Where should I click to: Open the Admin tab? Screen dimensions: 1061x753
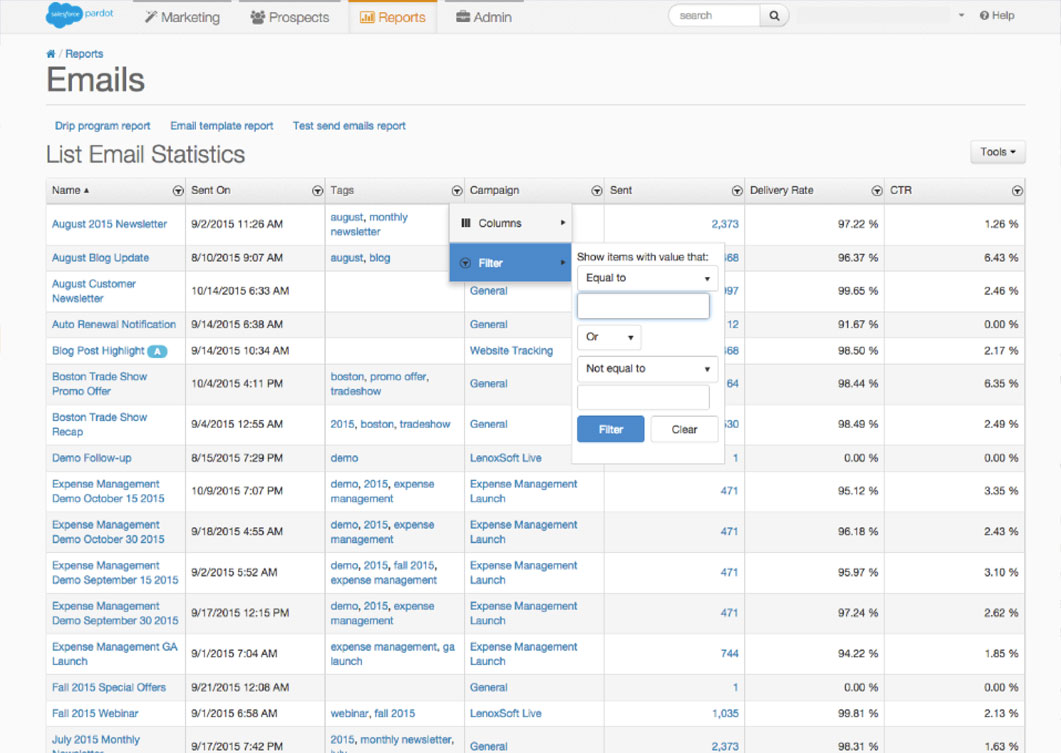coord(484,17)
